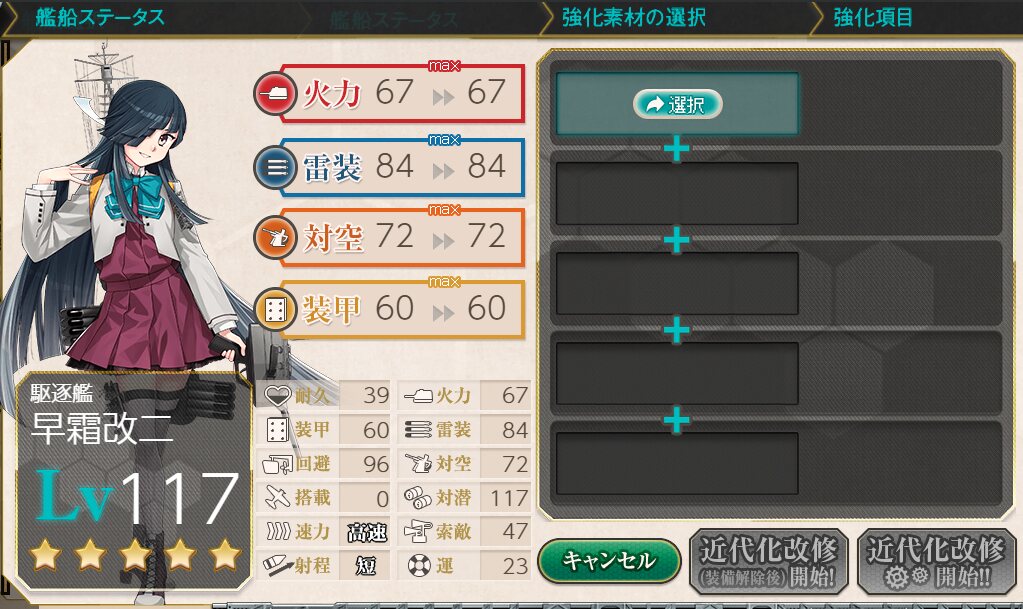Click the airplane 搭載 capacity icon
This screenshot has width=1023, height=609.
point(277,497)
